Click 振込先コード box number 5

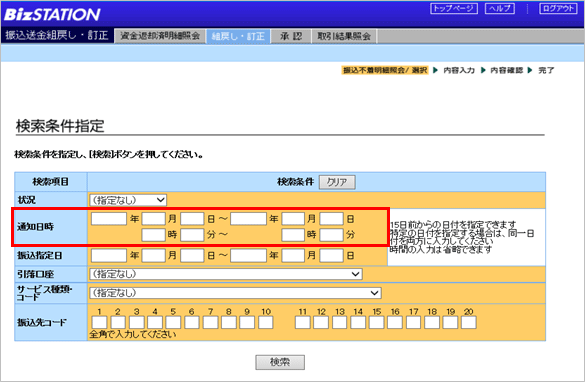173,322
